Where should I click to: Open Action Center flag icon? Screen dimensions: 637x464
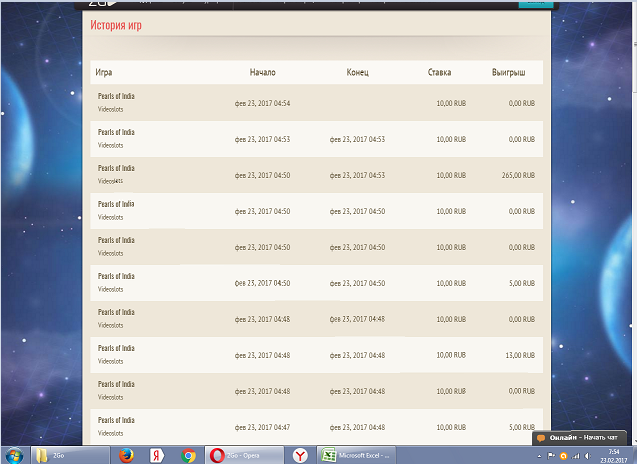coord(551,456)
